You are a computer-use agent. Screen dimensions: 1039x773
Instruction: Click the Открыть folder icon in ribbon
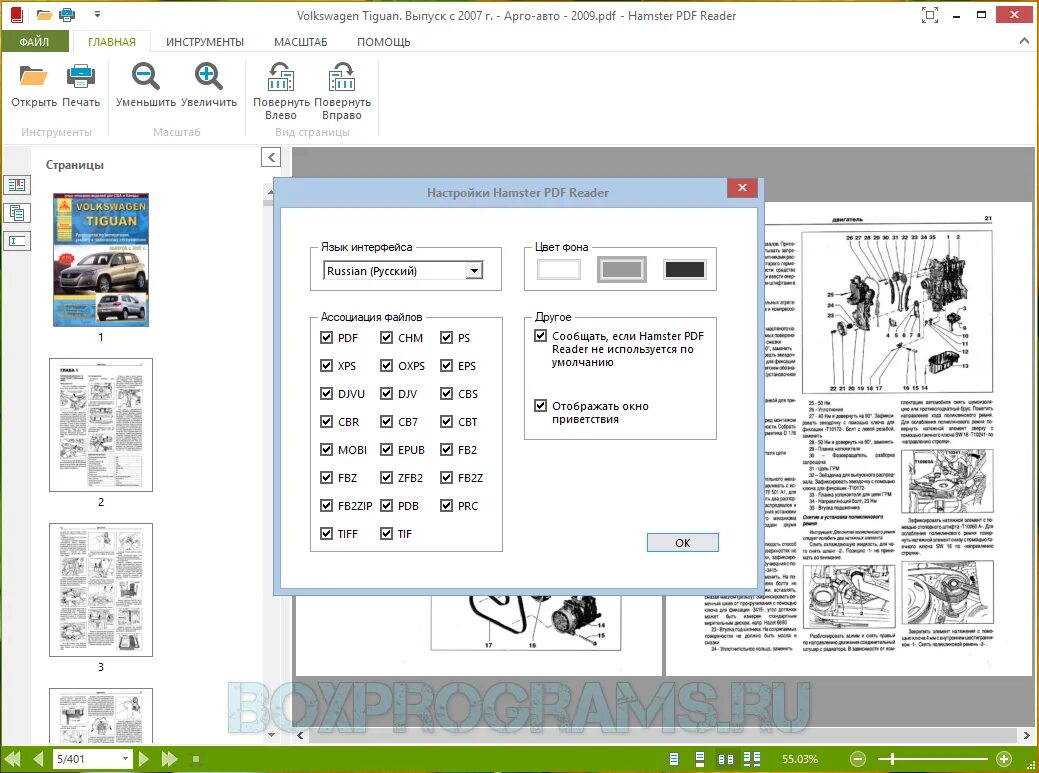point(33,77)
